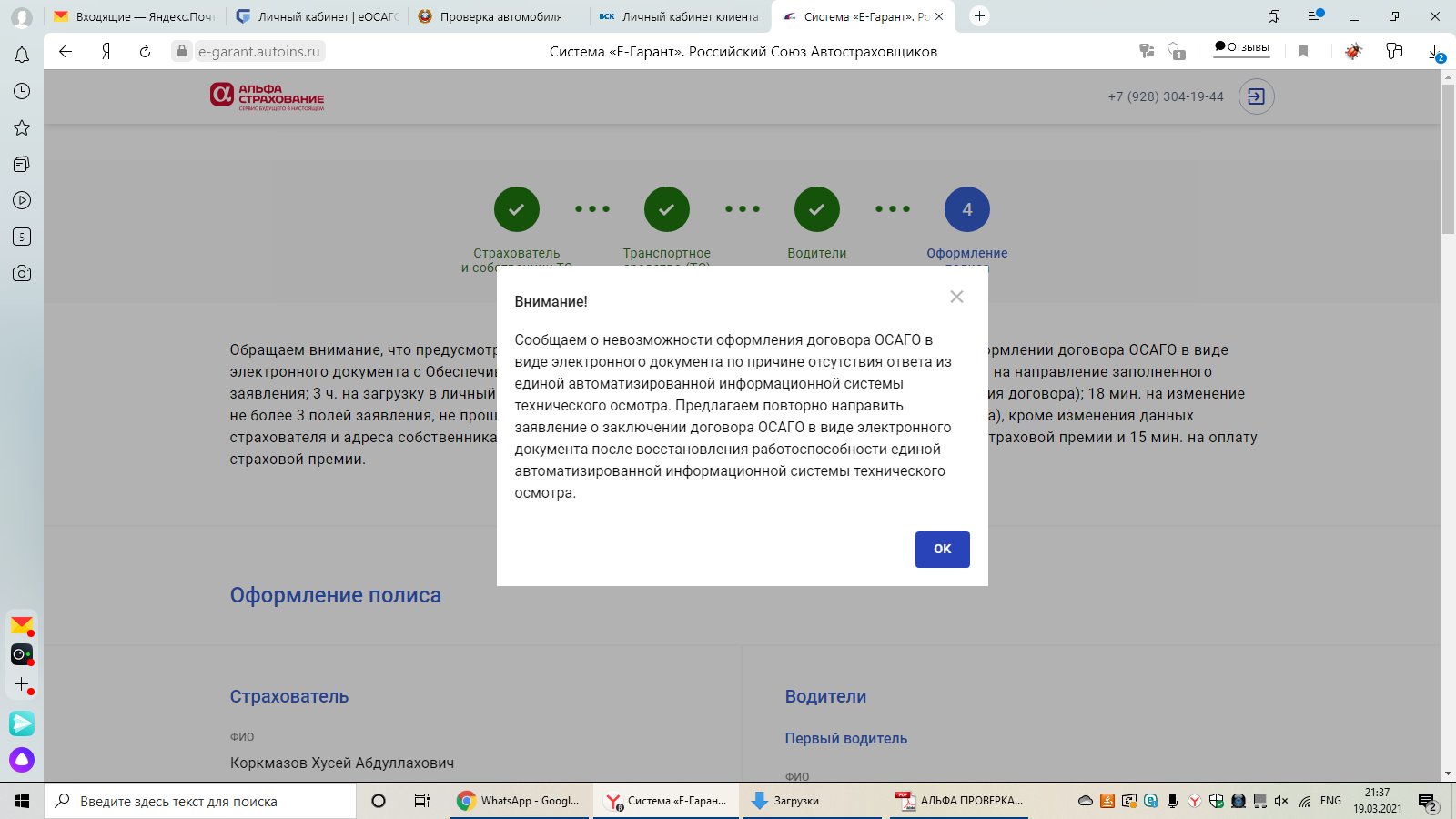Close the Внимание dialog with the X
The width and height of the screenshot is (1456, 819).
[x=956, y=297]
